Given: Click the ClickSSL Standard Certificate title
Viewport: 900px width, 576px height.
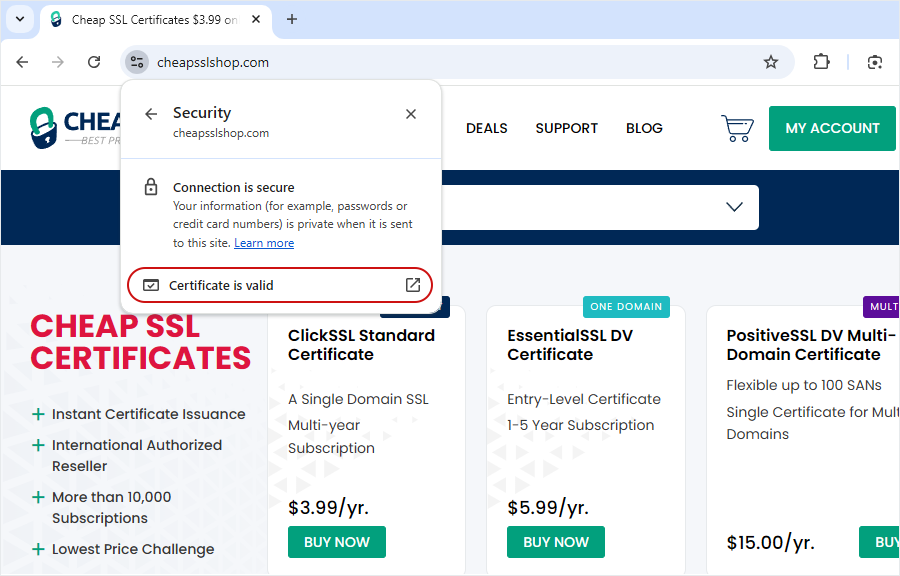Looking at the screenshot, I should click(x=361, y=345).
